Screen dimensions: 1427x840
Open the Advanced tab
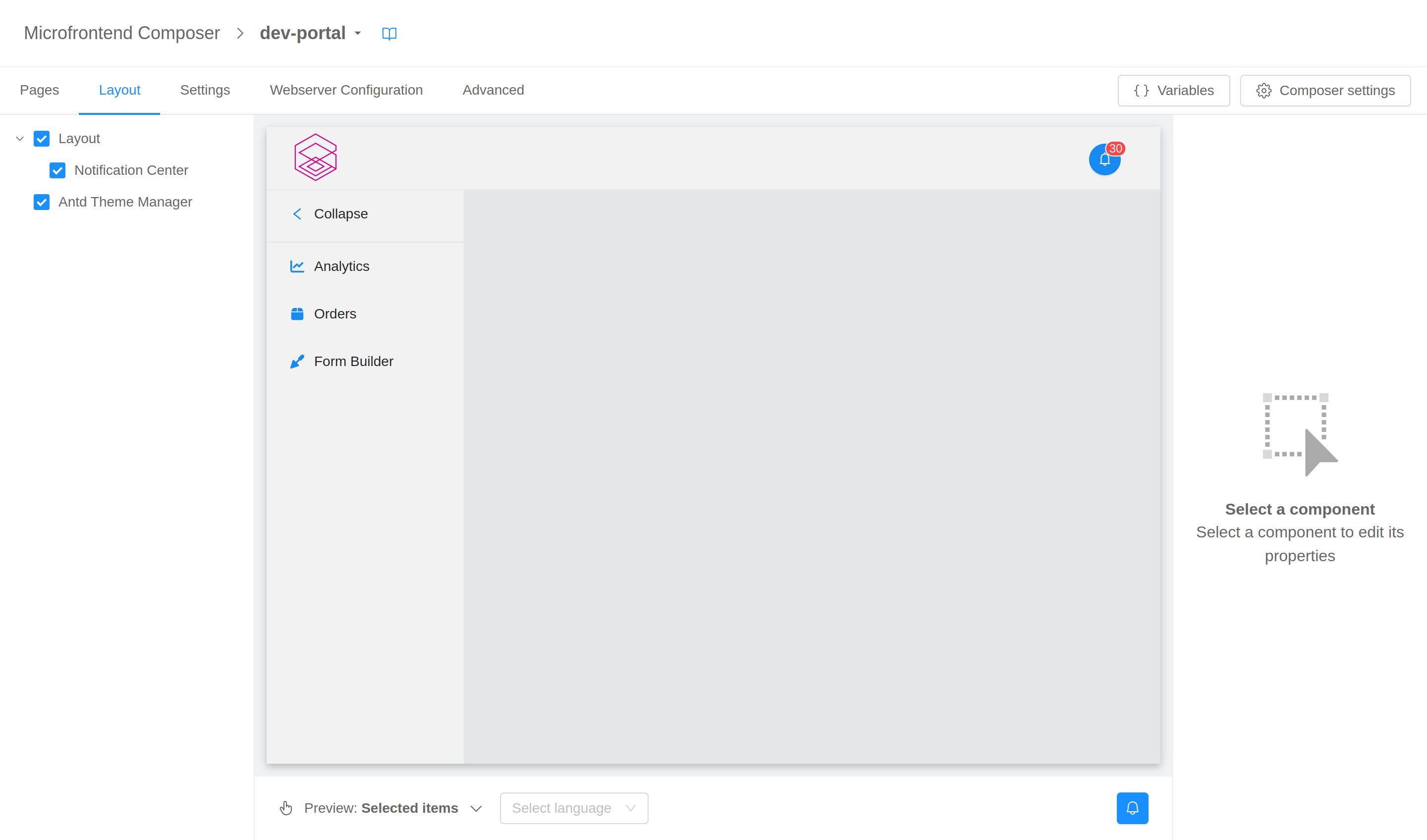coord(493,90)
